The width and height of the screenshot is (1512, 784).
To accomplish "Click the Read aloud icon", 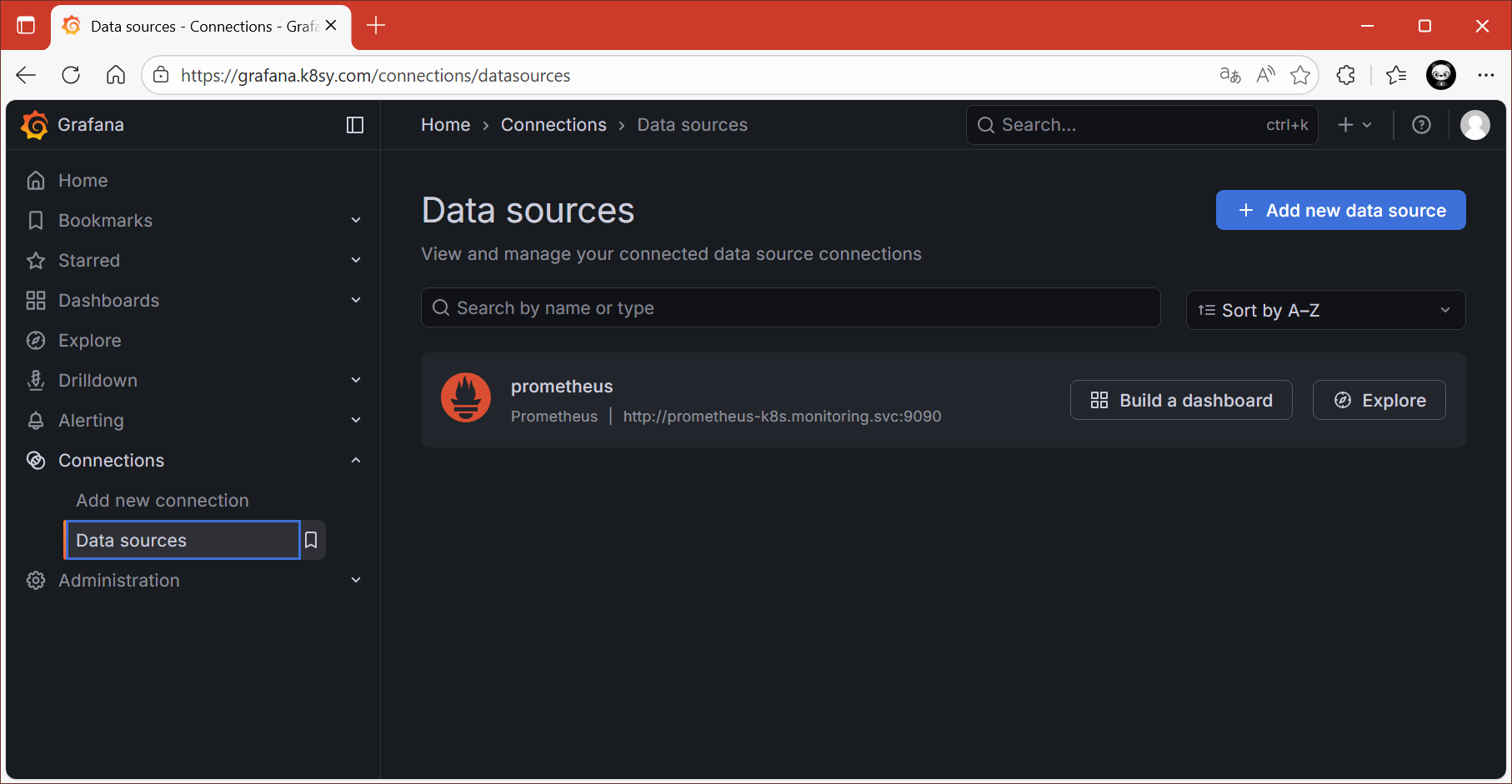I will 1265,76.
